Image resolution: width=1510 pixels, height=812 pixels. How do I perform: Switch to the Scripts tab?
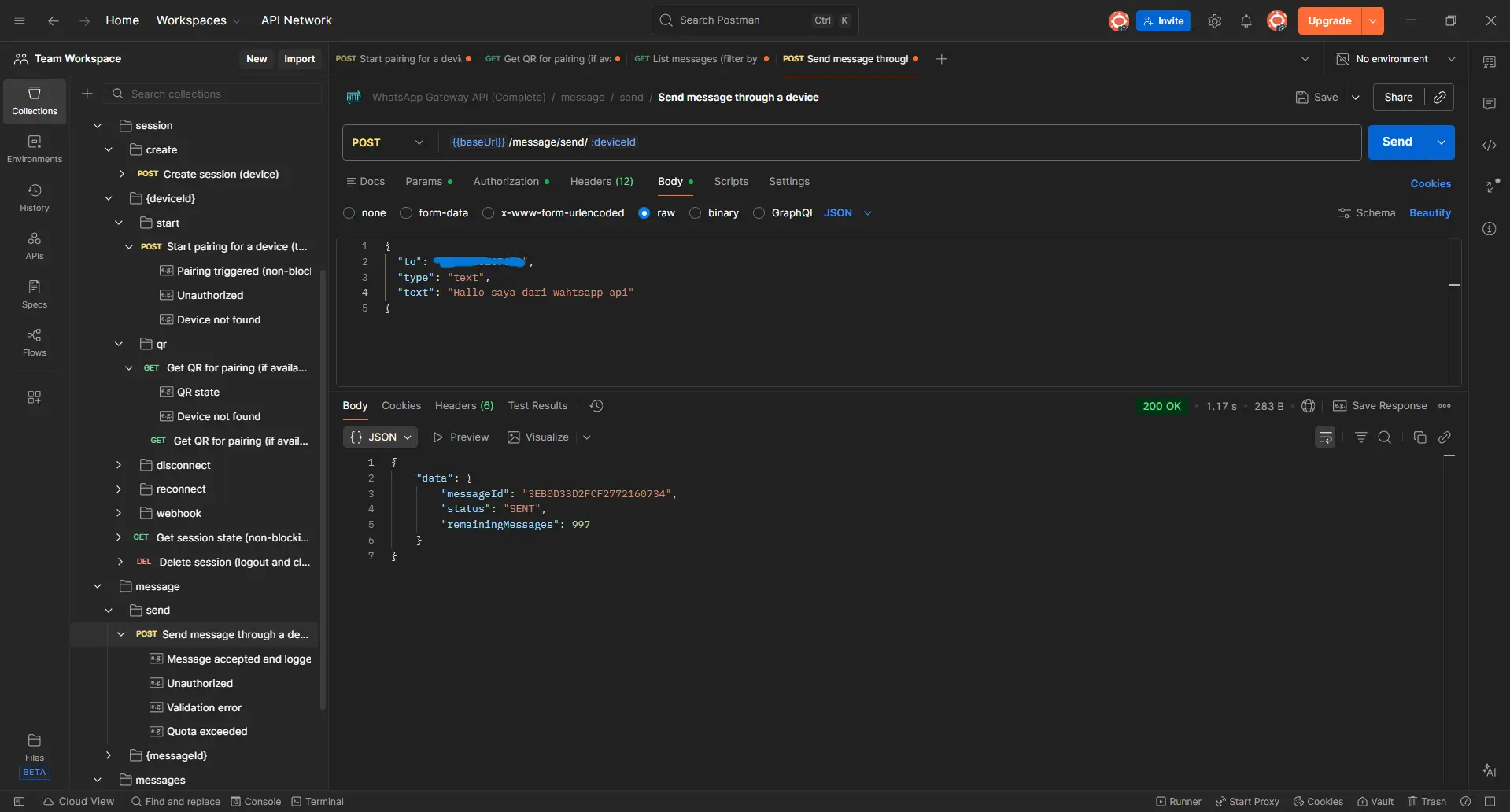coord(731,182)
